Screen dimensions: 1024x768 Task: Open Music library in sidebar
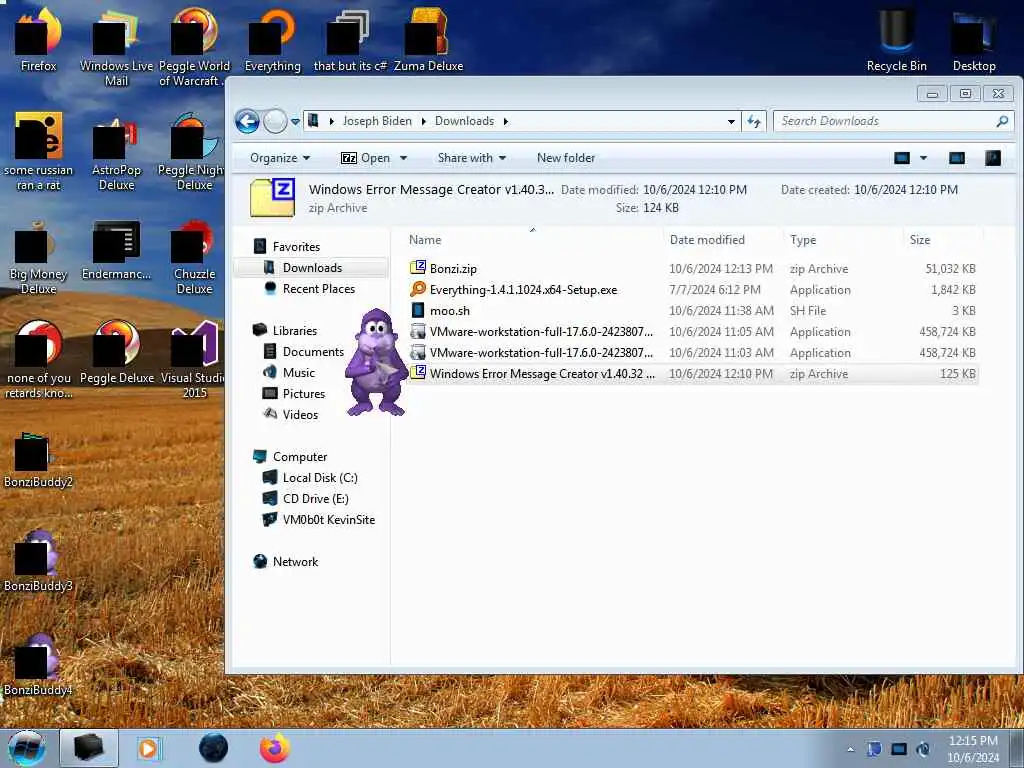(298, 372)
